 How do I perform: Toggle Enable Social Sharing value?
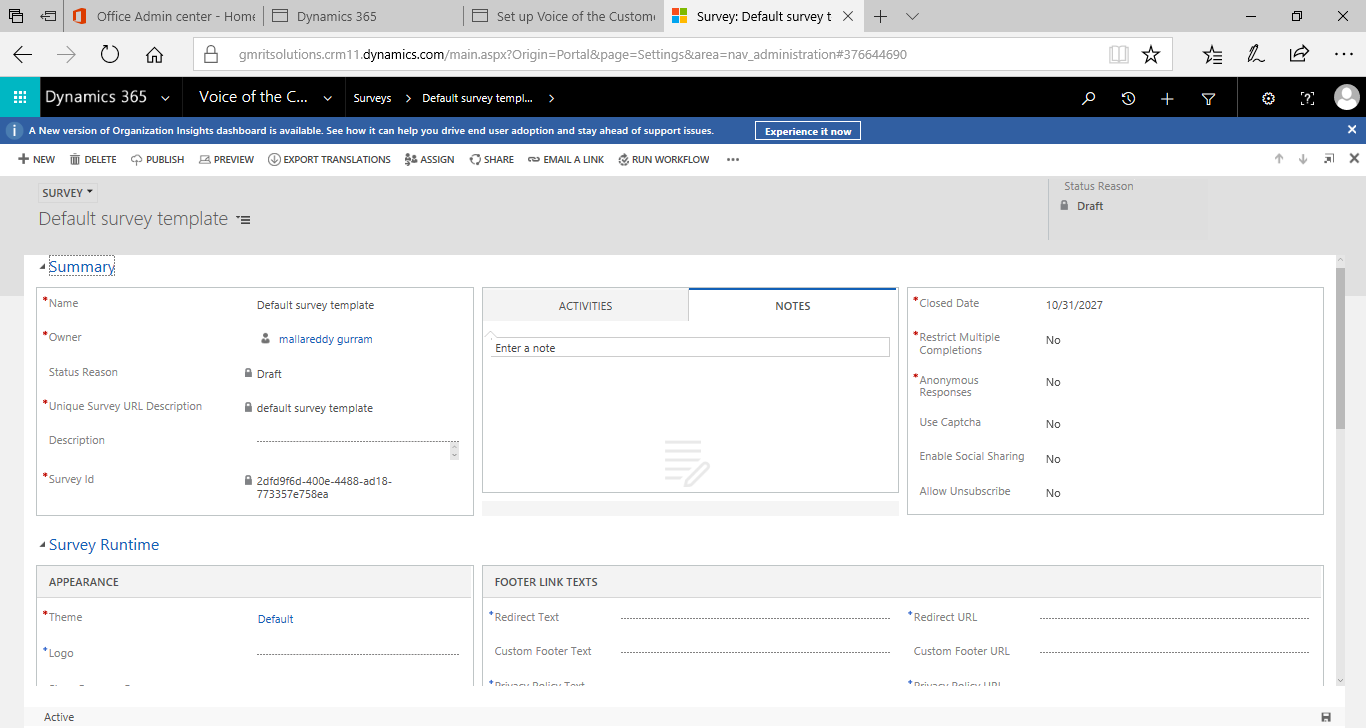pyautogui.click(x=1053, y=459)
